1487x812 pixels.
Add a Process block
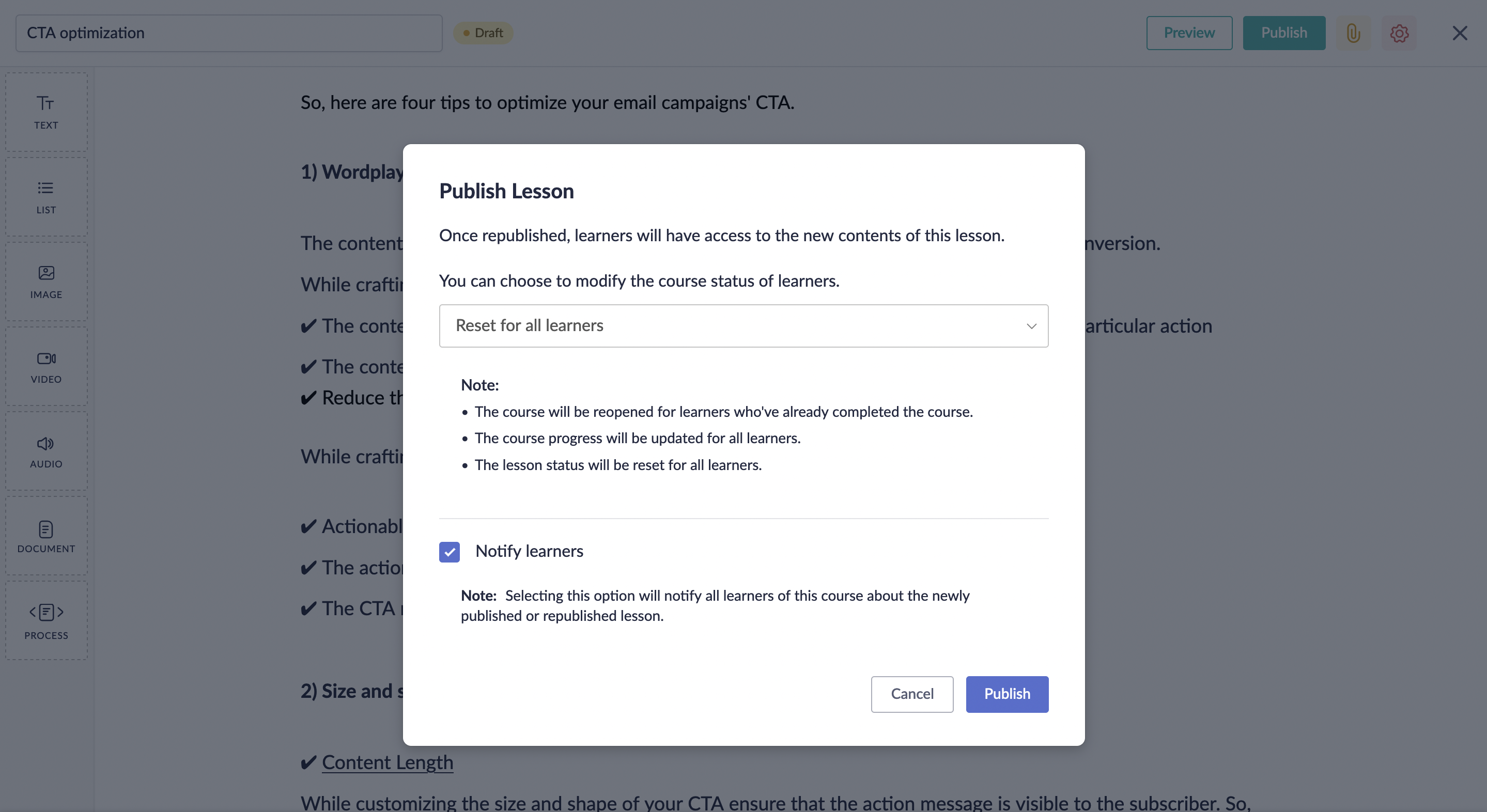tap(46, 621)
